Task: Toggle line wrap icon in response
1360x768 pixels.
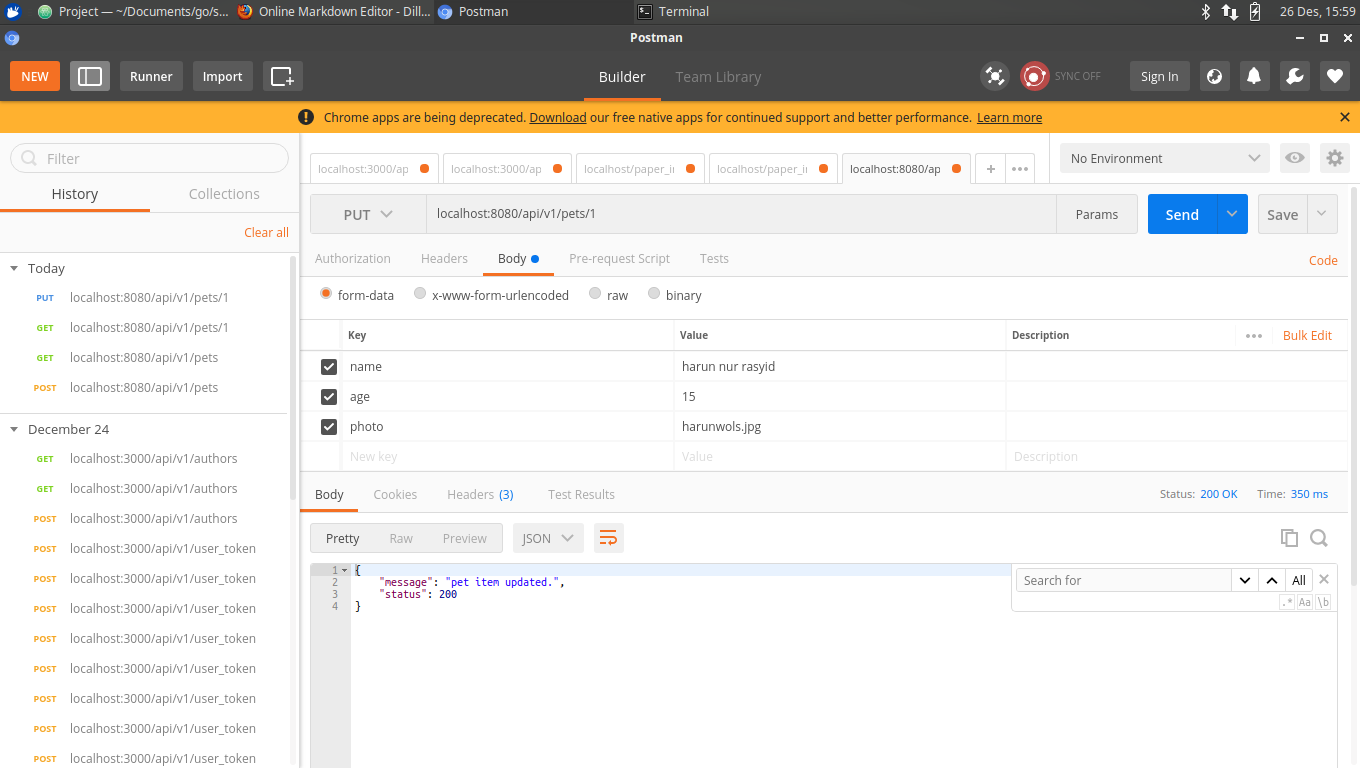Action: [608, 538]
